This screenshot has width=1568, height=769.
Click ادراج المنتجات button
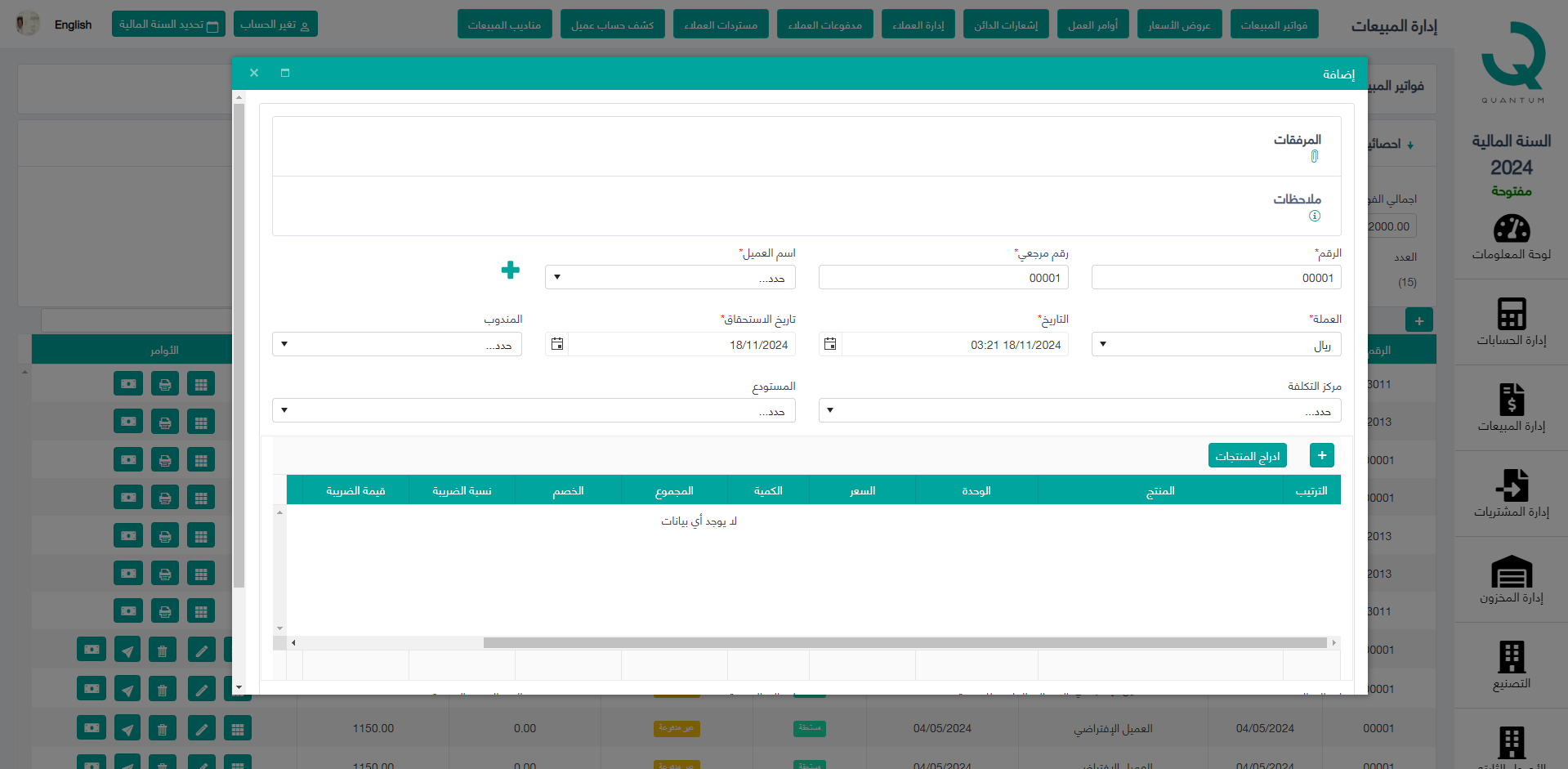1247,456
